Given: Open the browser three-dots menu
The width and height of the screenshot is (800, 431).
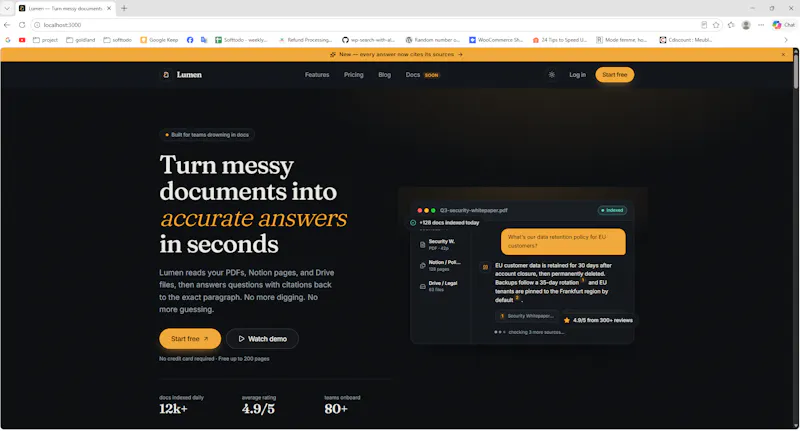Looking at the screenshot, I should pos(761,25).
